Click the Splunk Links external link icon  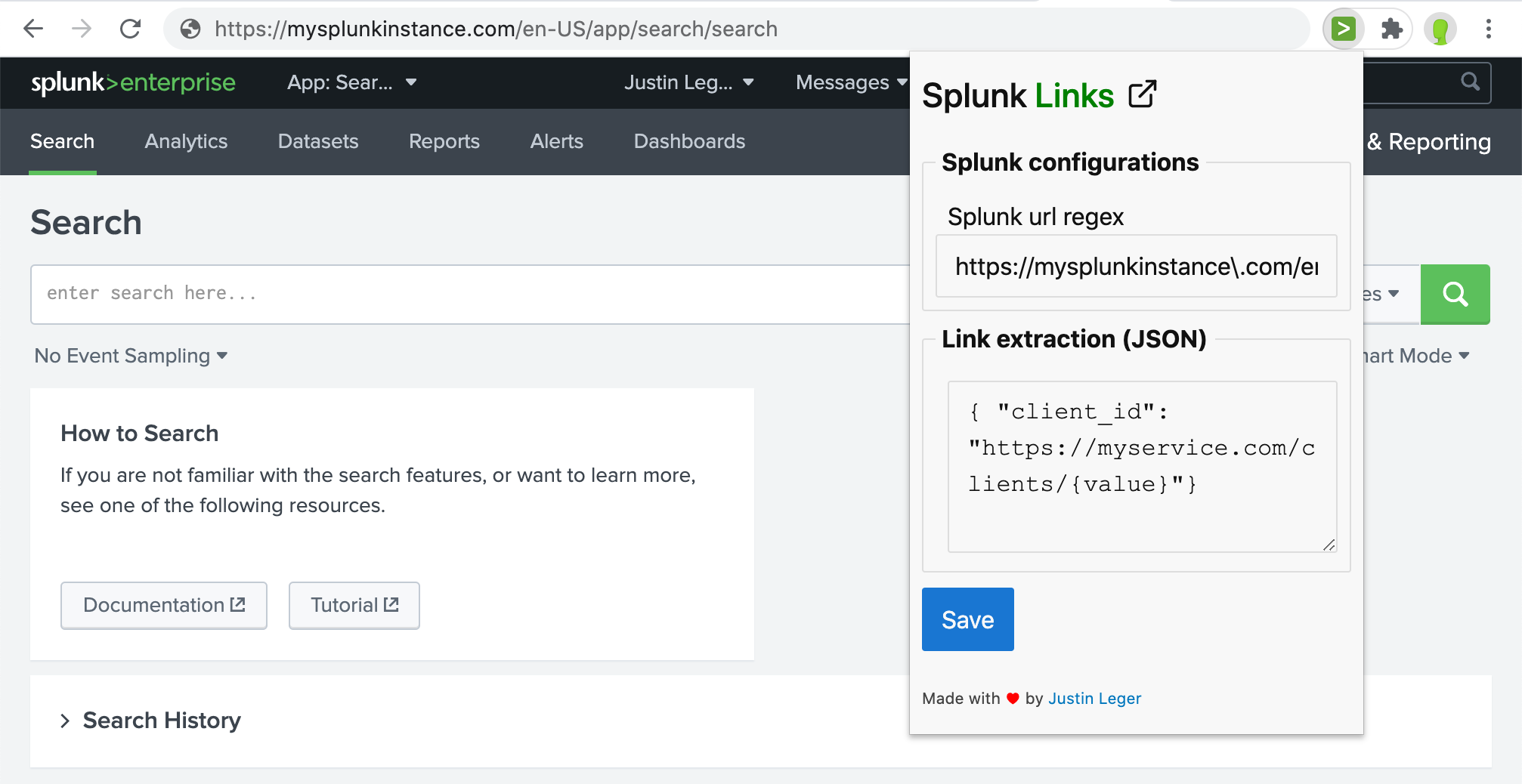(1142, 94)
